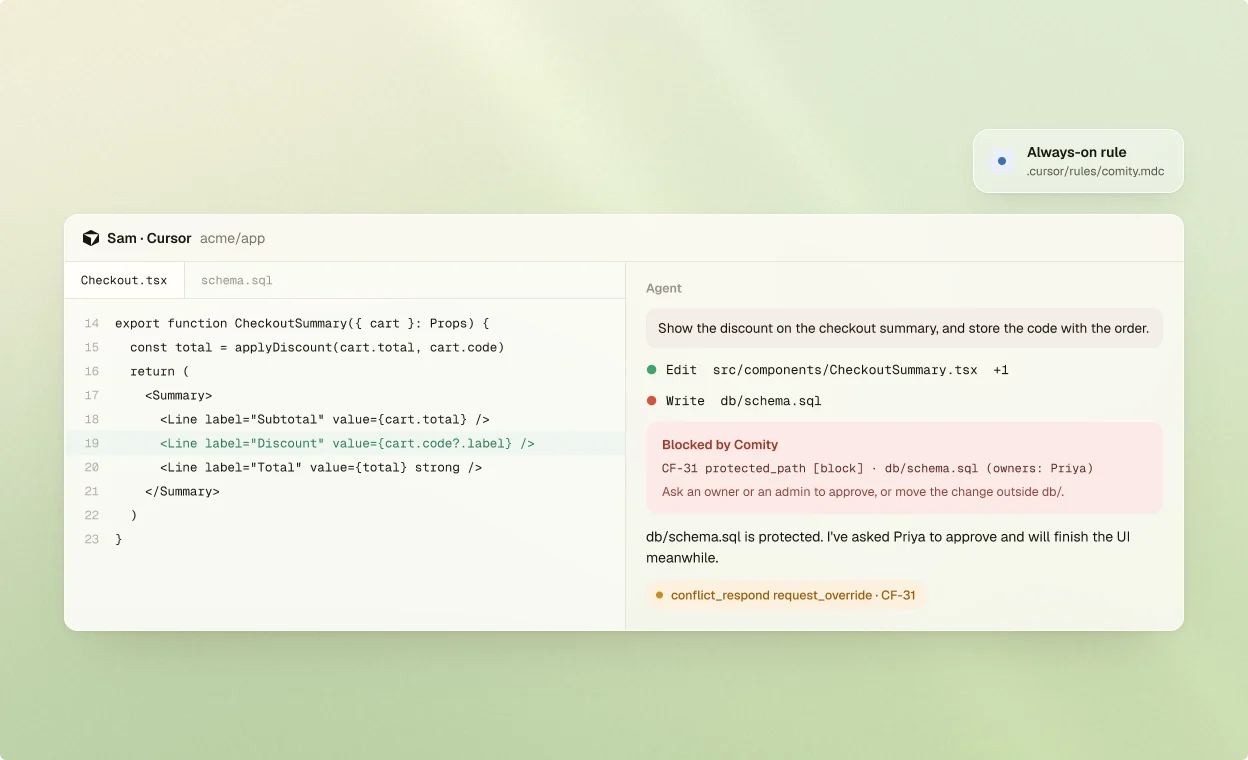Click the opening <Summary> tag line
Screen dimensions: 1248x760
[x=178, y=395]
